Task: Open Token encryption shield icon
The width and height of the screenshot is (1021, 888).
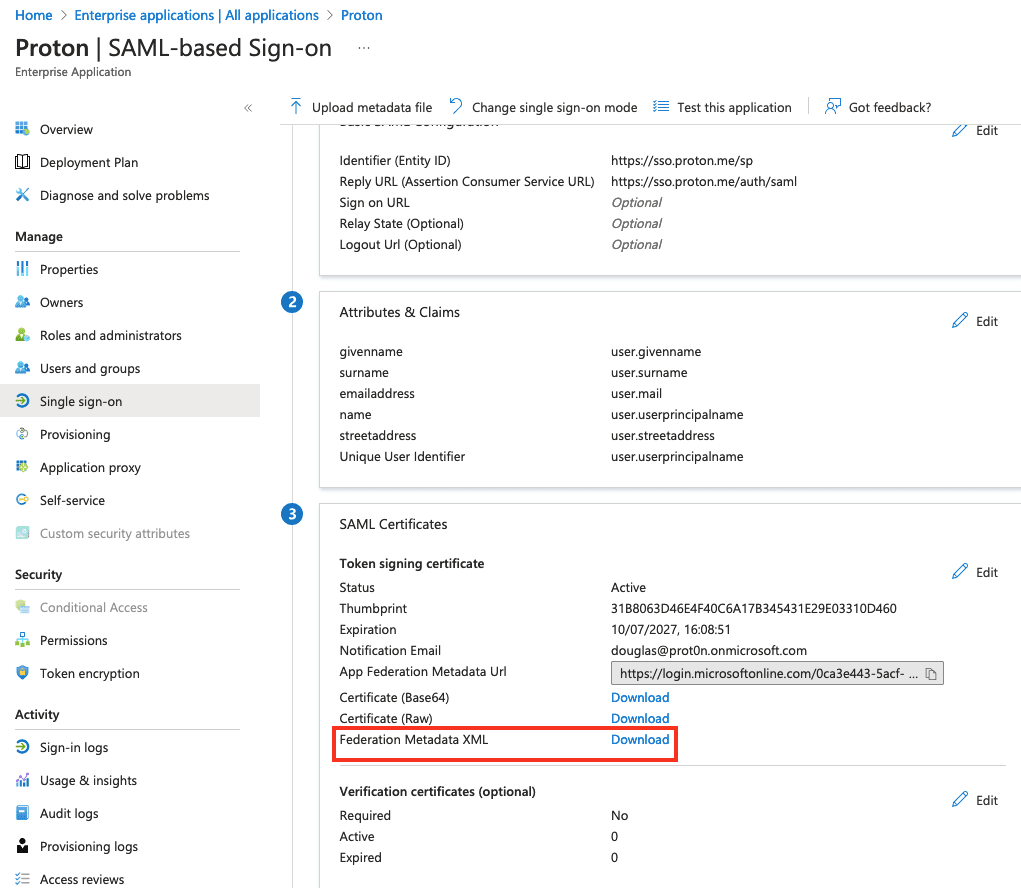Action: point(22,673)
